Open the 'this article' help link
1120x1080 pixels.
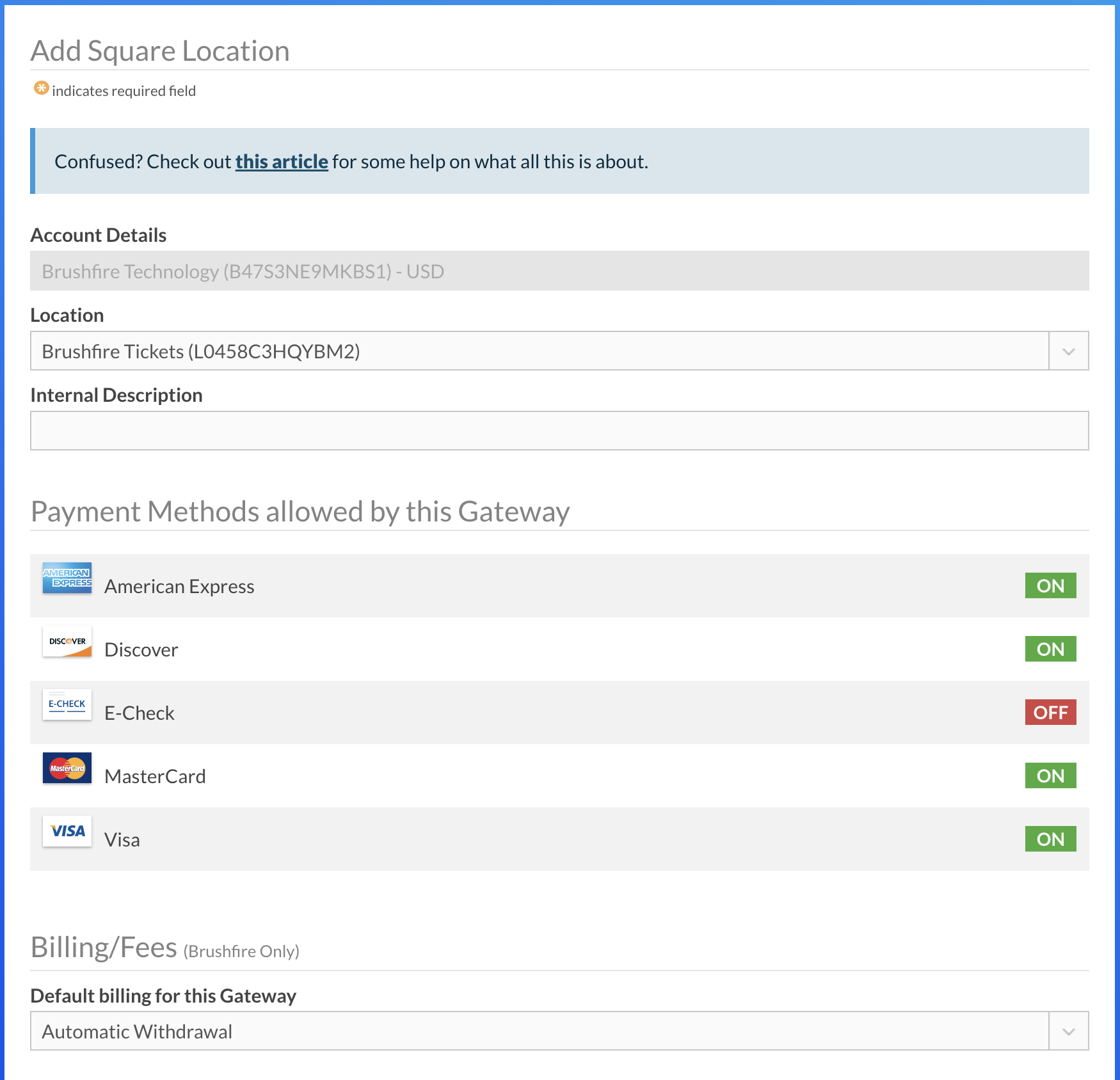282,162
